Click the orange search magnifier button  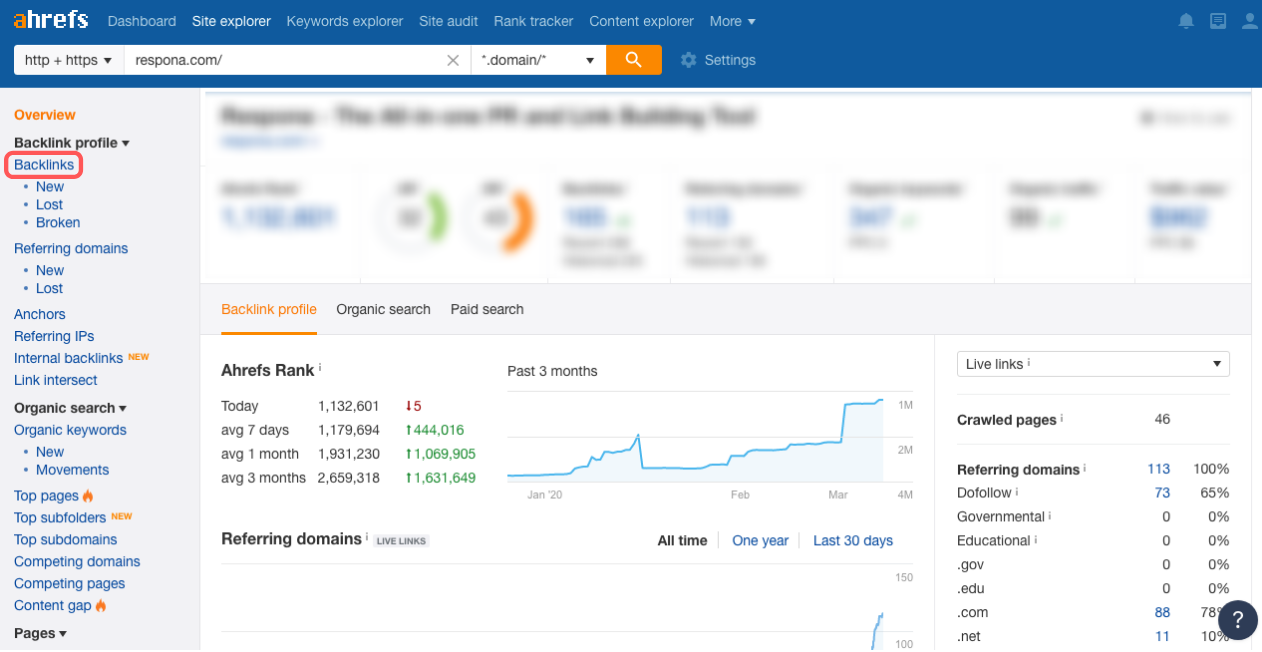point(633,60)
